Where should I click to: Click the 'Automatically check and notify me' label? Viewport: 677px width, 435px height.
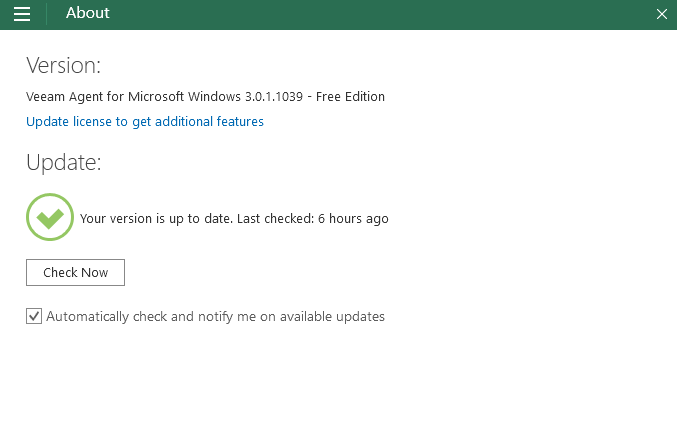click(215, 316)
